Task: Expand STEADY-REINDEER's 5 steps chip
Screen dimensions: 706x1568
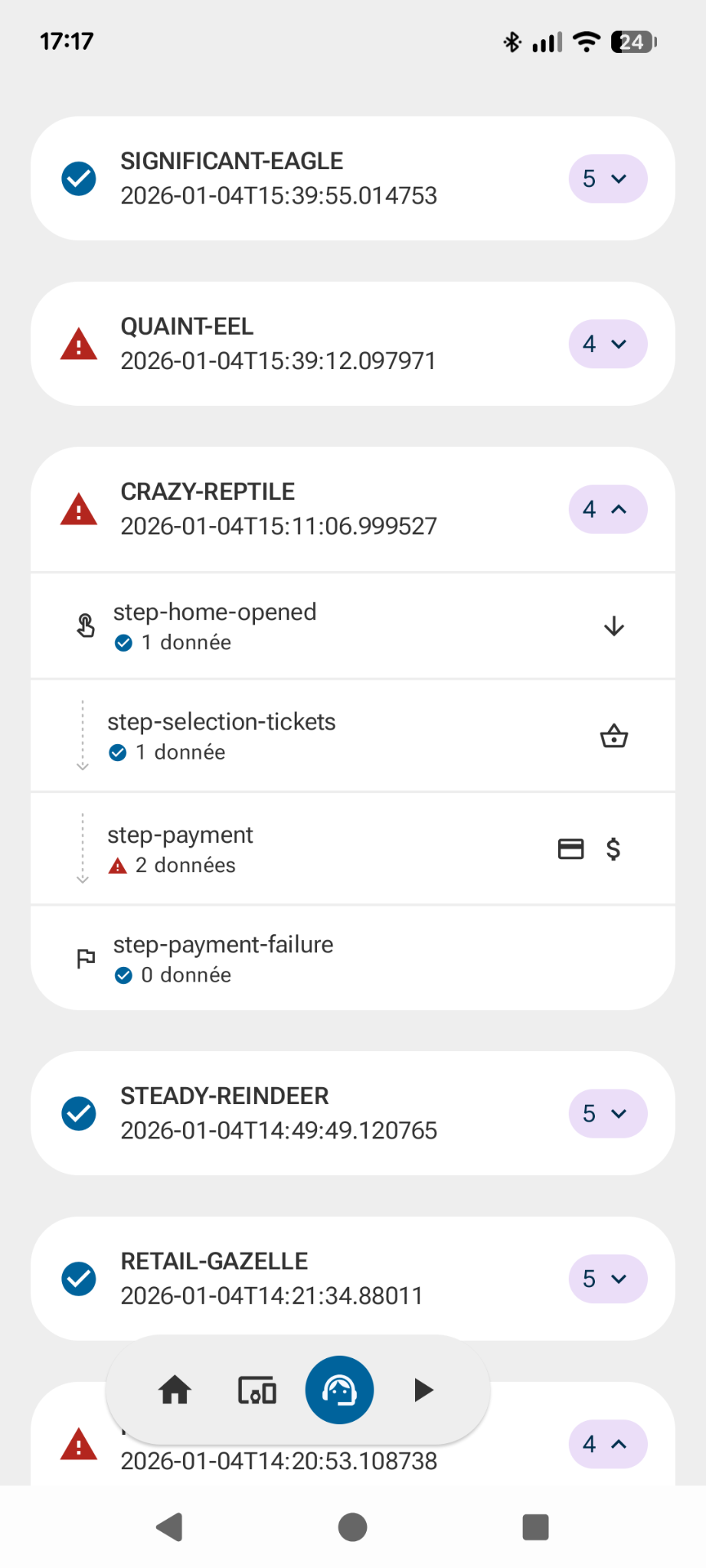Action: point(607,1113)
